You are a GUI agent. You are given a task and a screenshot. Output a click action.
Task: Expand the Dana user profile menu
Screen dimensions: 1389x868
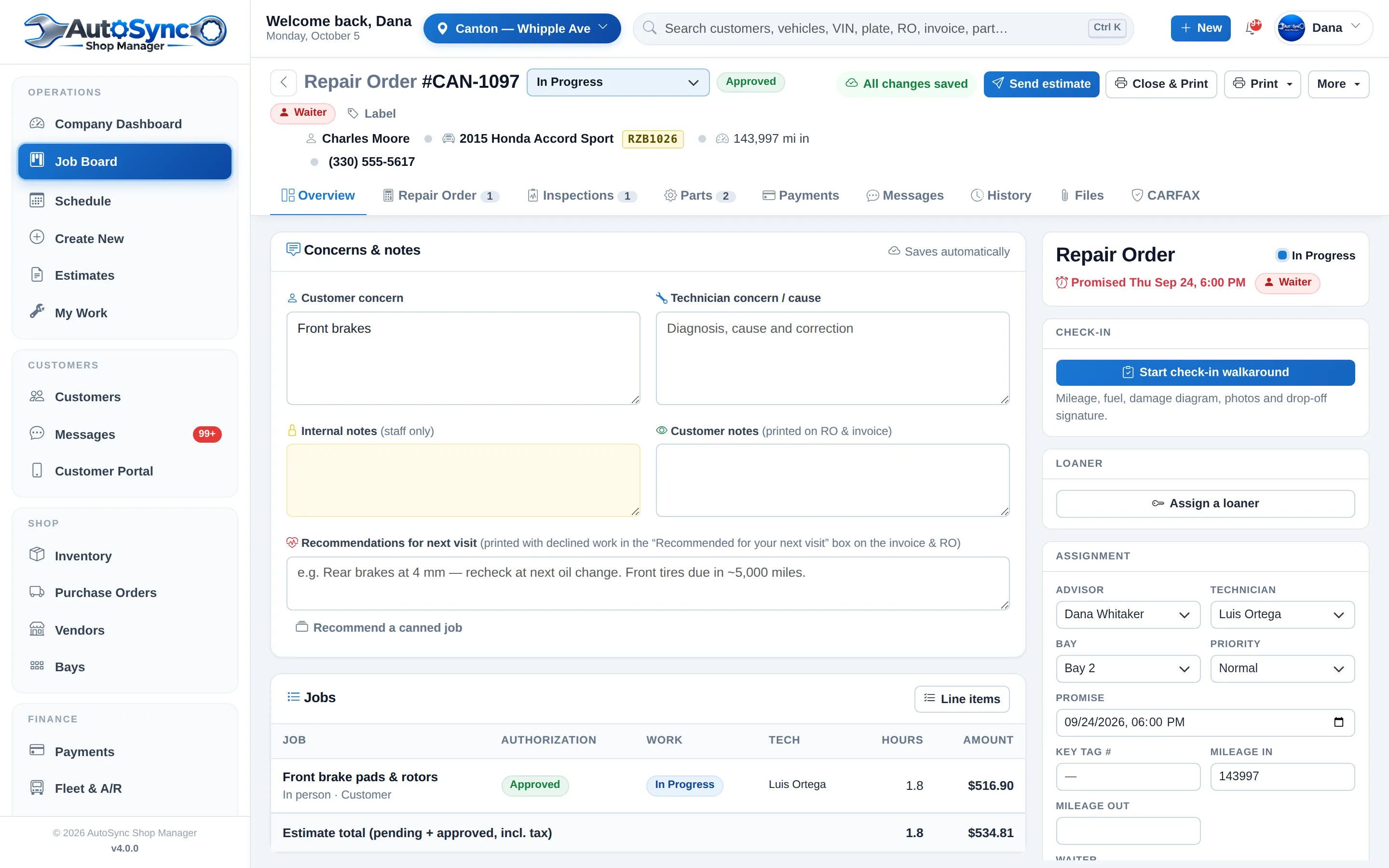(1323, 27)
